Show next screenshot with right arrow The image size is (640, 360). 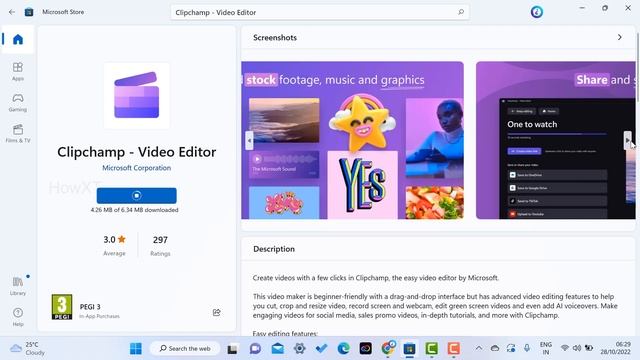click(x=627, y=140)
